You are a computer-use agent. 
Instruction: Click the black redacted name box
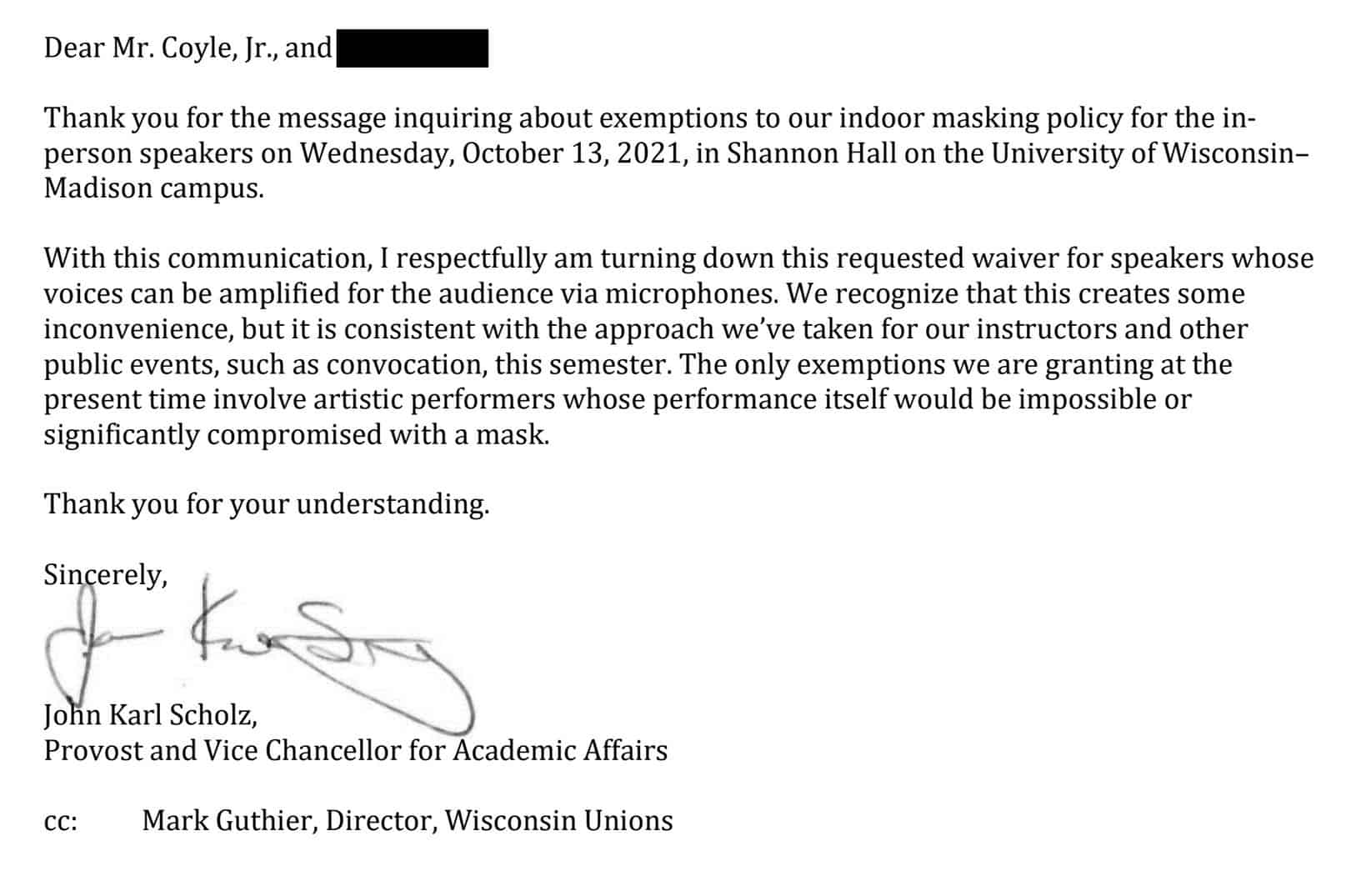point(412,48)
